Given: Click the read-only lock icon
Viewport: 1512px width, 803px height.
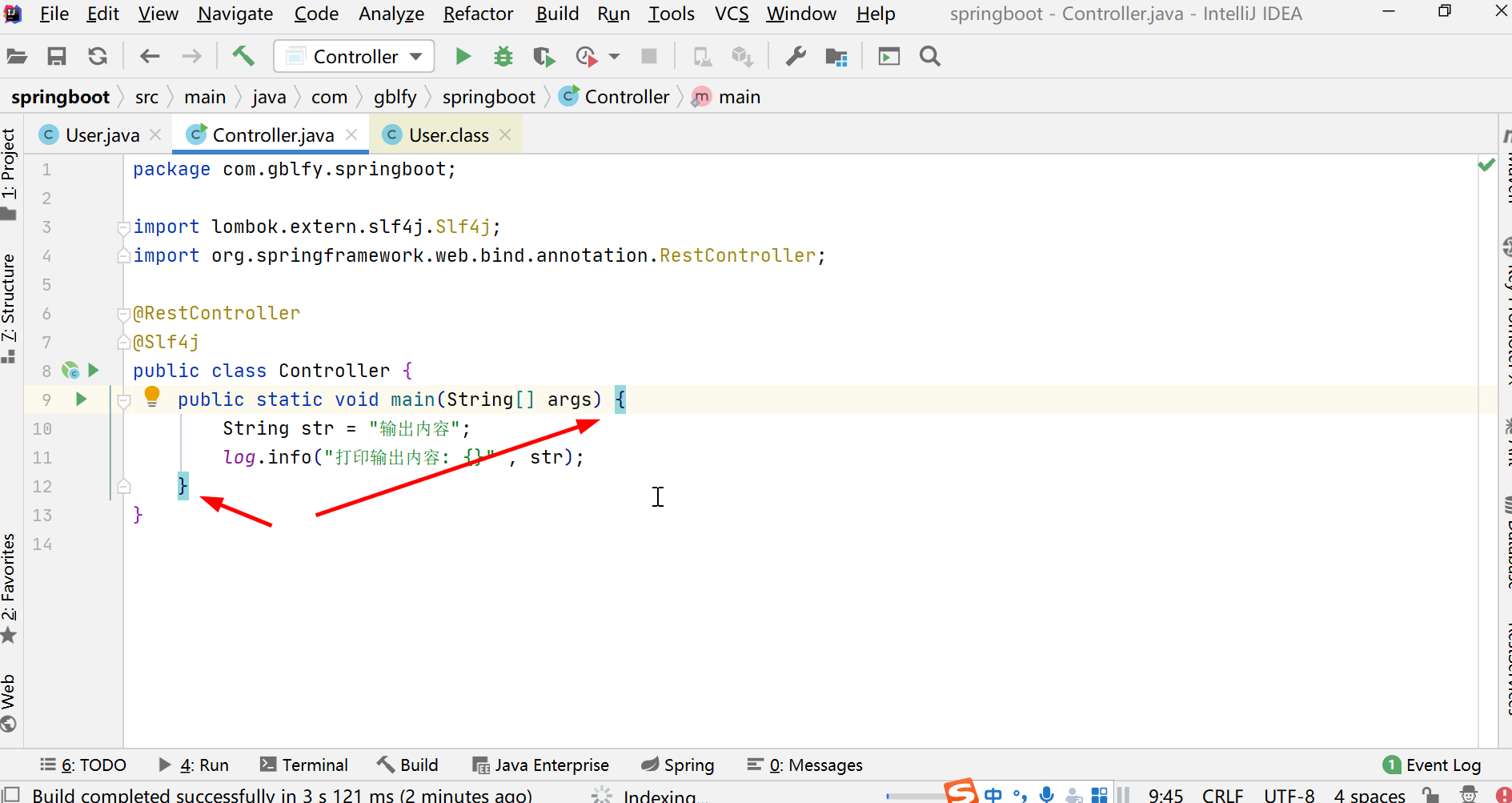Looking at the screenshot, I should [1430, 794].
